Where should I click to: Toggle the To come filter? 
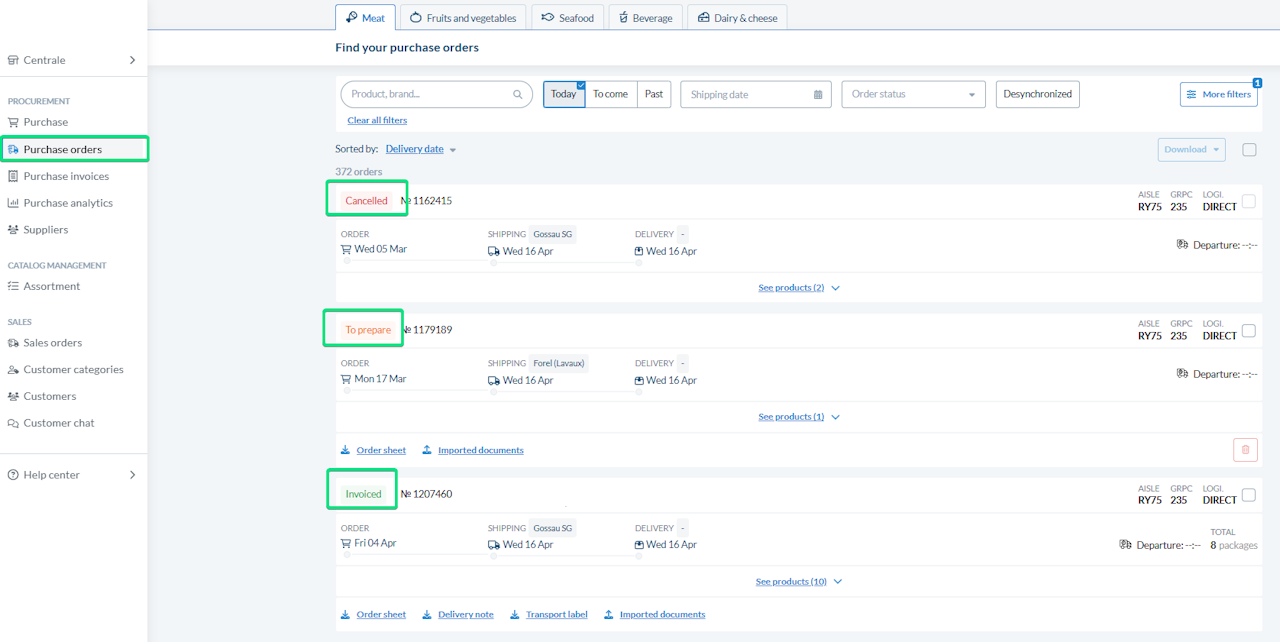(x=610, y=94)
